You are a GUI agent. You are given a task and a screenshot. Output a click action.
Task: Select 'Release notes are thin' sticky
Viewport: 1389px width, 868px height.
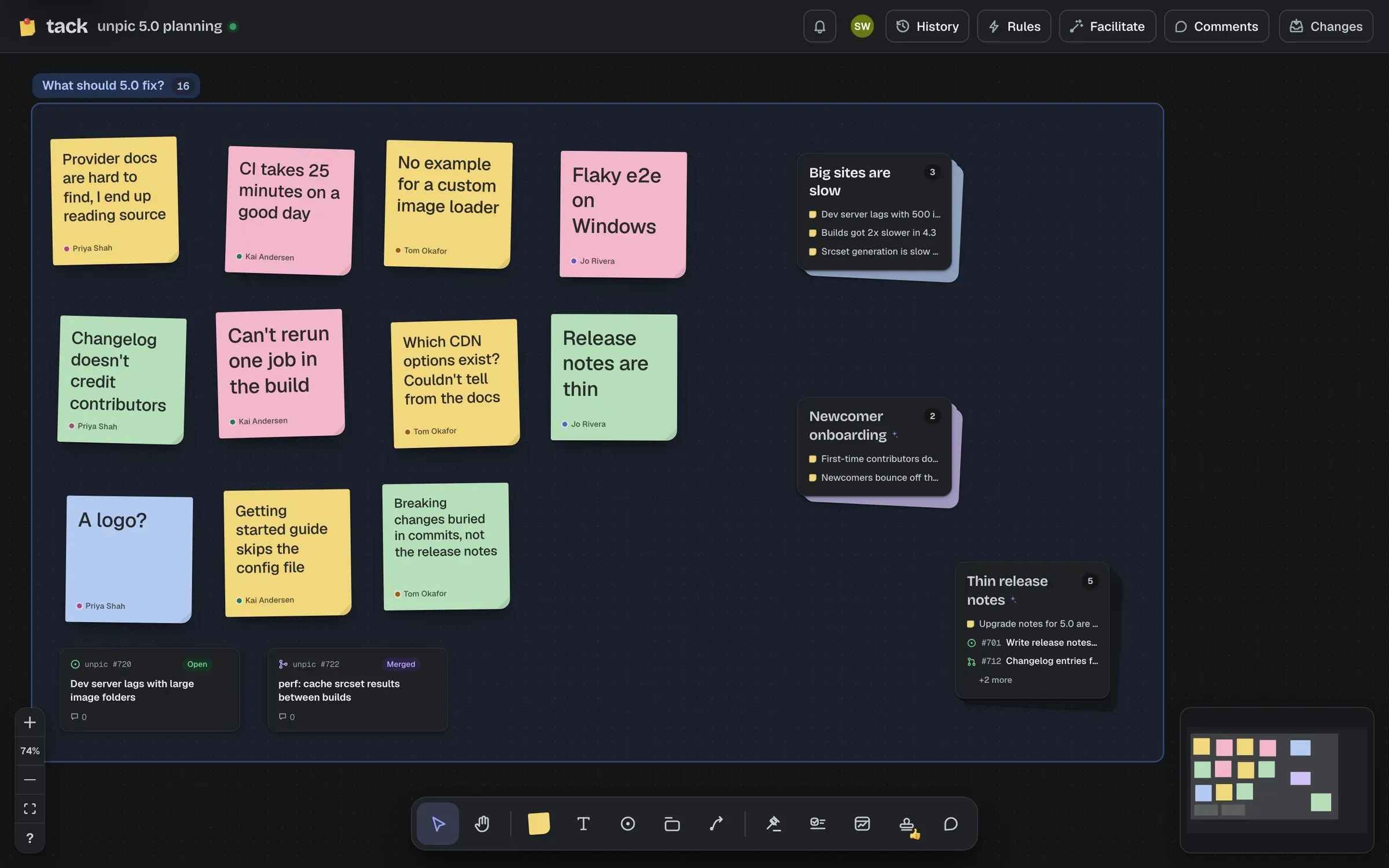point(613,377)
